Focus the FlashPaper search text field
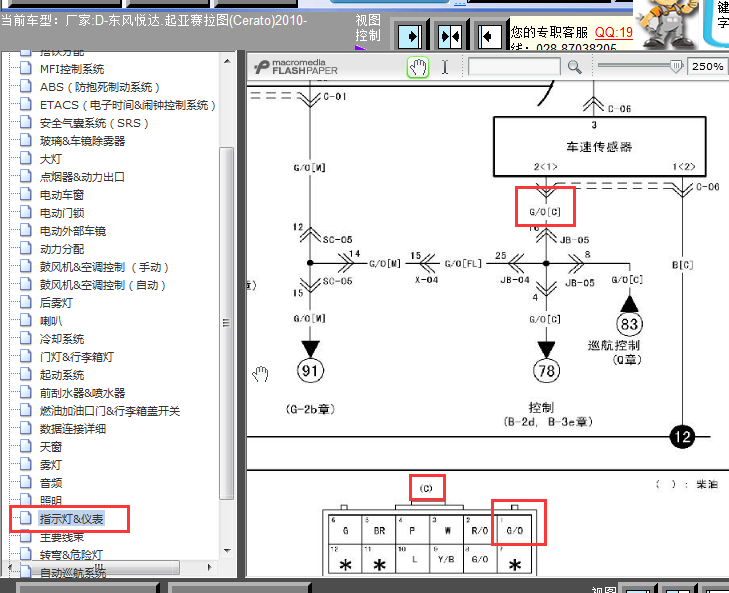This screenshot has width=729, height=593. pyautogui.click(x=514, y=67)
